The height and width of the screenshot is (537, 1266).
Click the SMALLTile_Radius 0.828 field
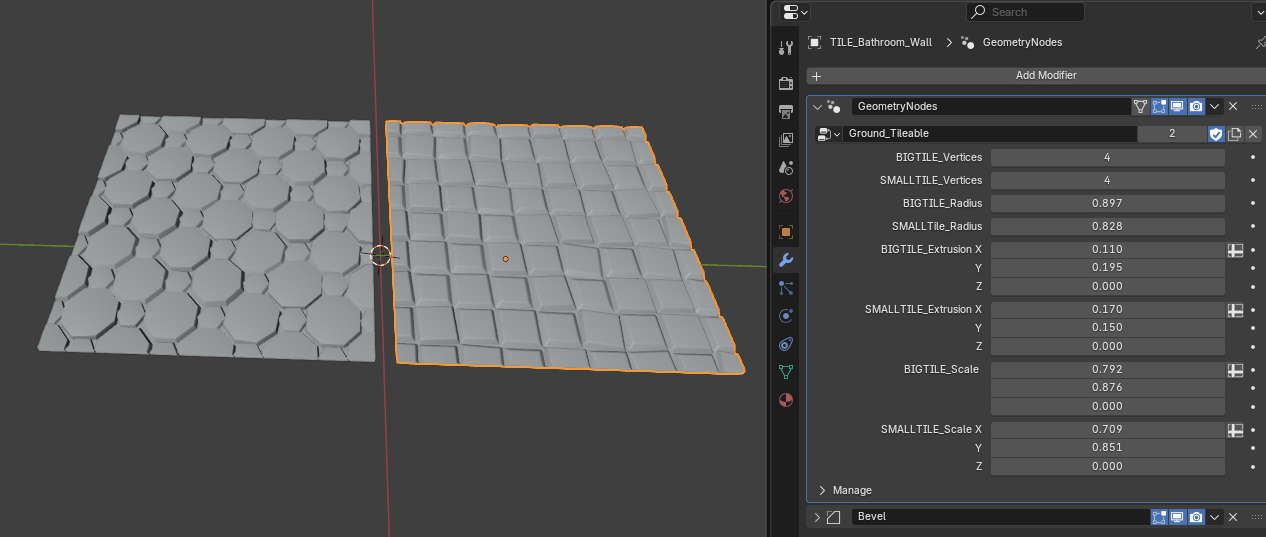[1107, 226]
